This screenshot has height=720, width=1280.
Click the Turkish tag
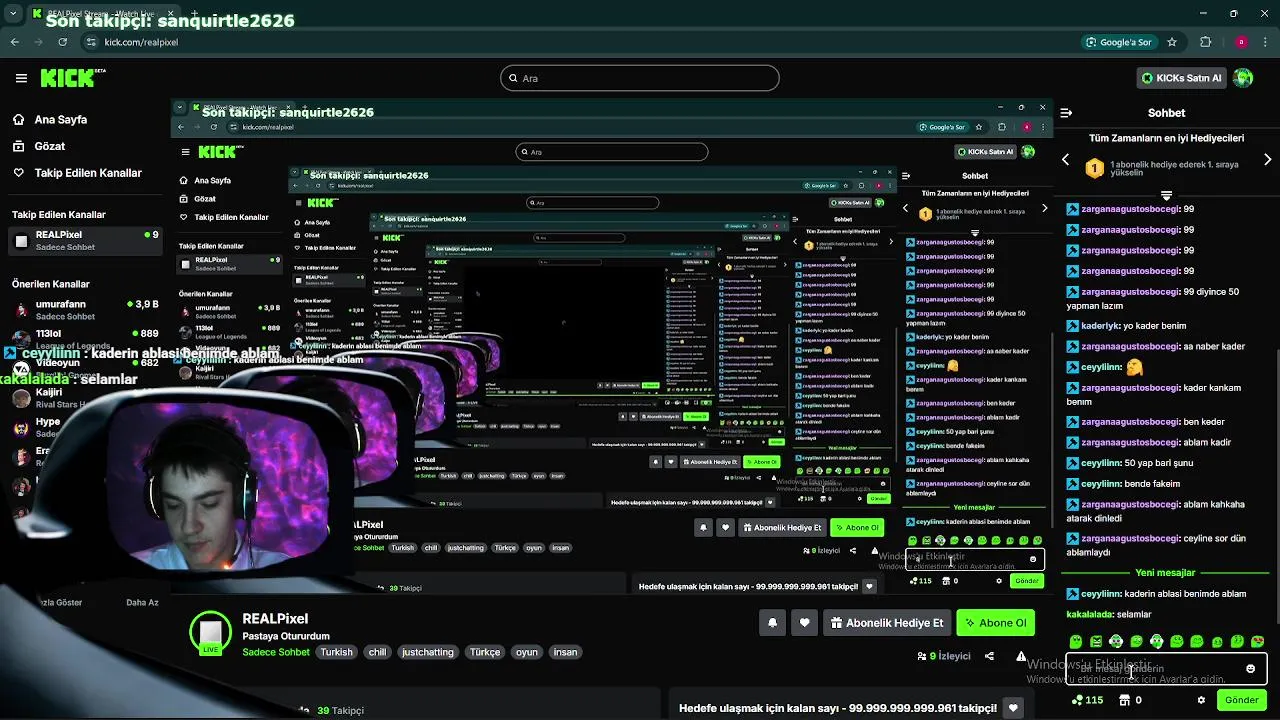tap(336, 652)
